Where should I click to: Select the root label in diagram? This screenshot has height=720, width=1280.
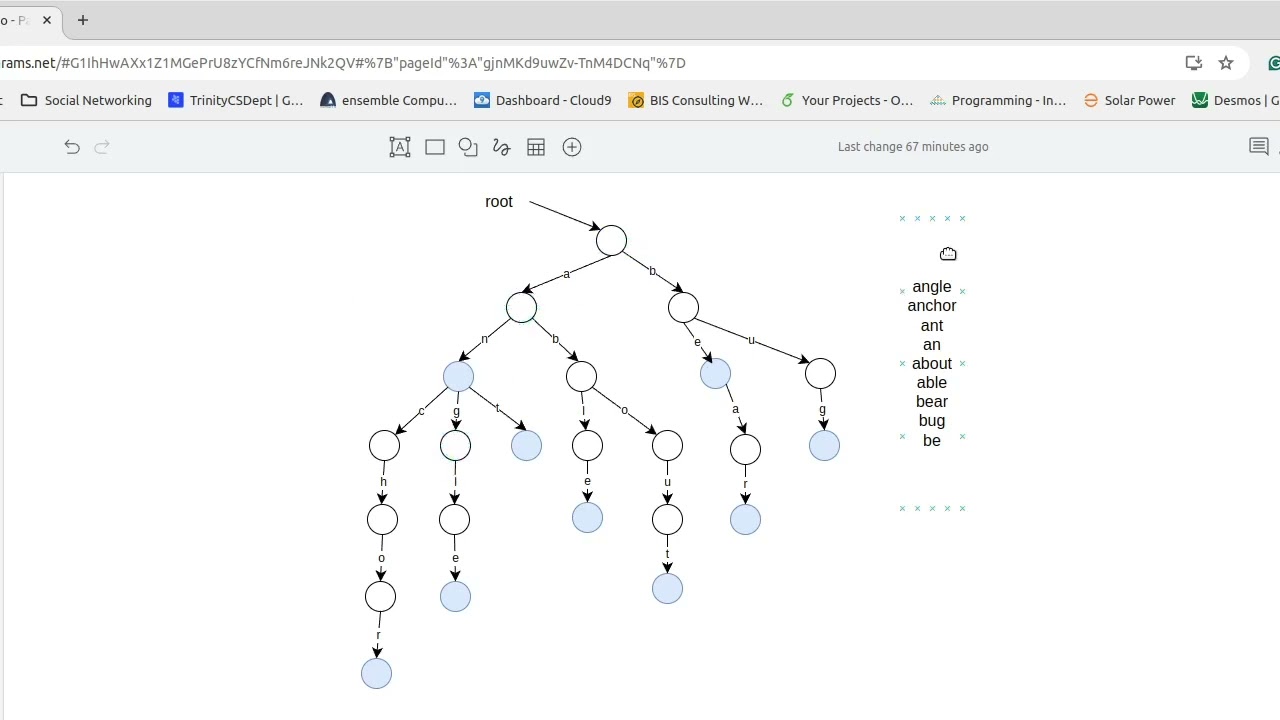(x=499, y=202)
